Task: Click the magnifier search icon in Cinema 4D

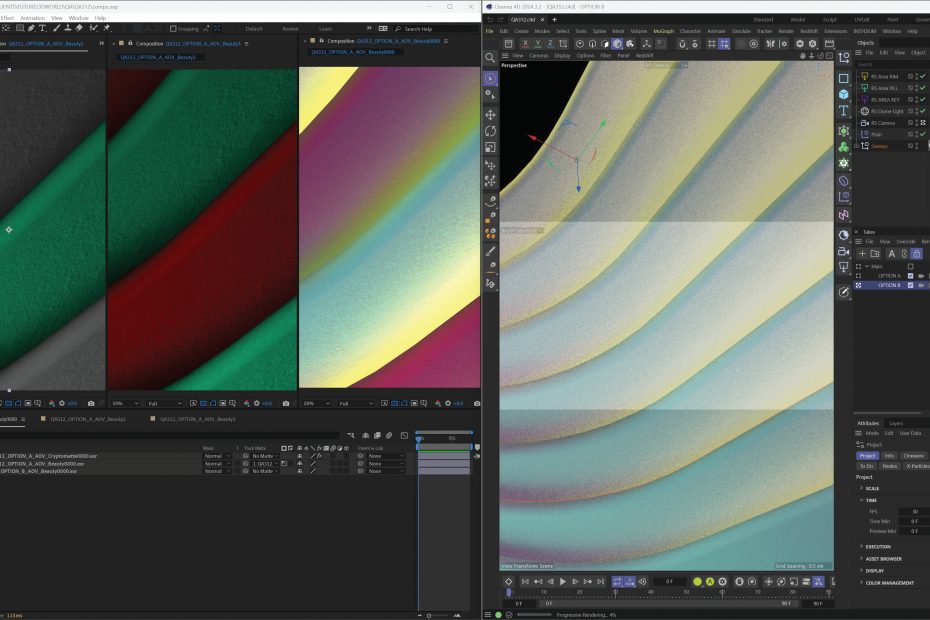Action: (x=490, y=58)
